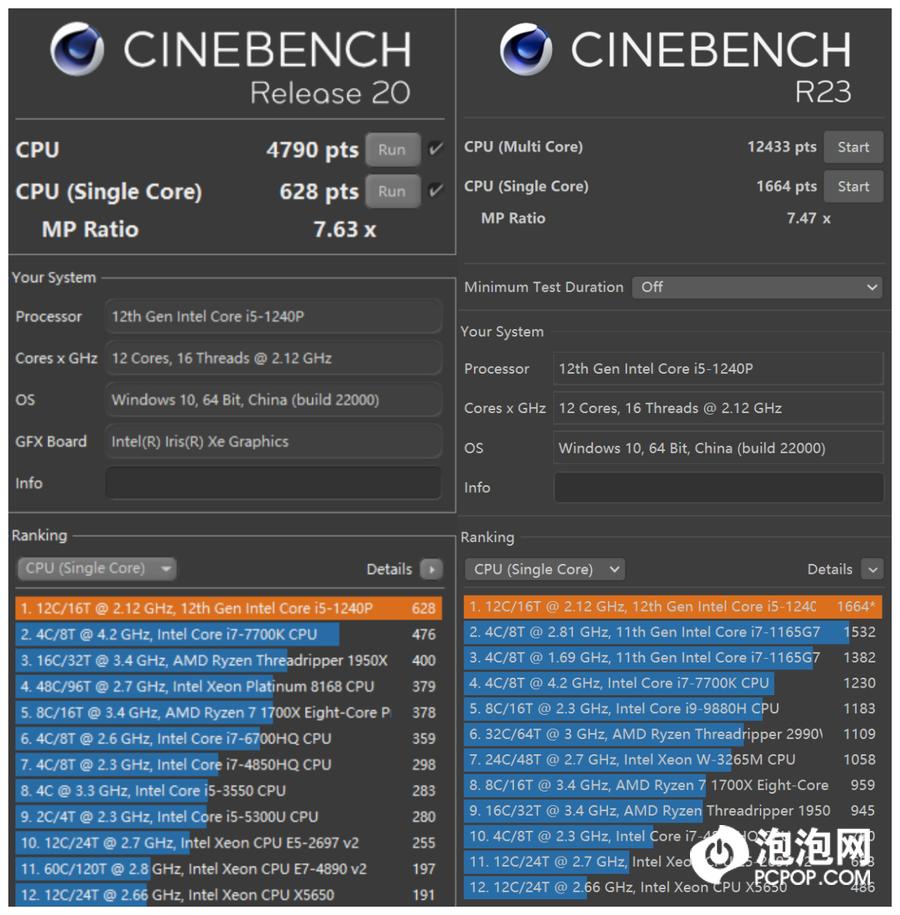Click the checkmark beside the CPU Run button
This screenshot has height=915, width=900.
click(435, 150)
